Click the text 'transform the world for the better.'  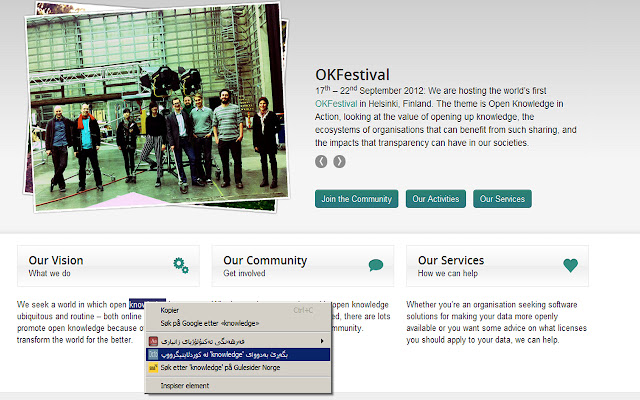click(x=75, y=340)
